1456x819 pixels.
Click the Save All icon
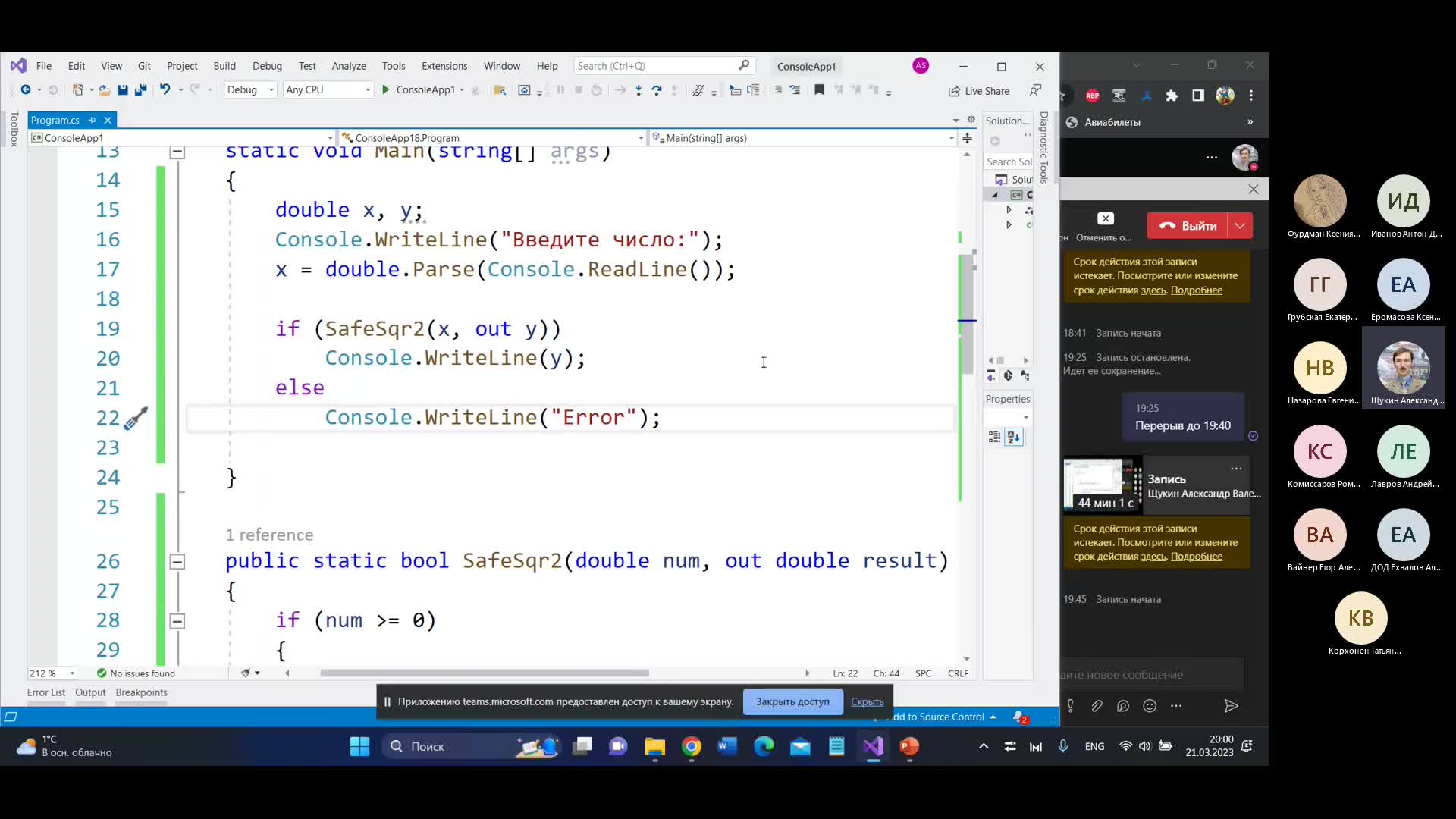coord(140,90)
